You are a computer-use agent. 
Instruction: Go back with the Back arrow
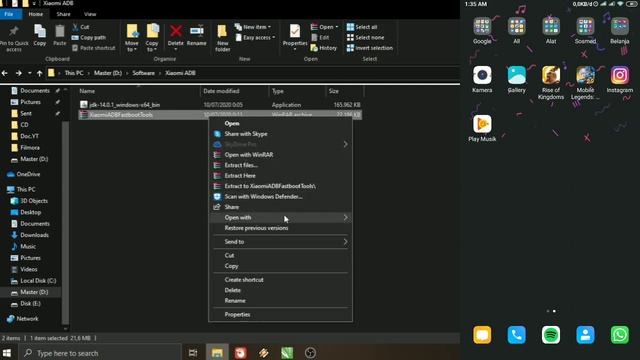pyautogui.click(x=5, y=73)
